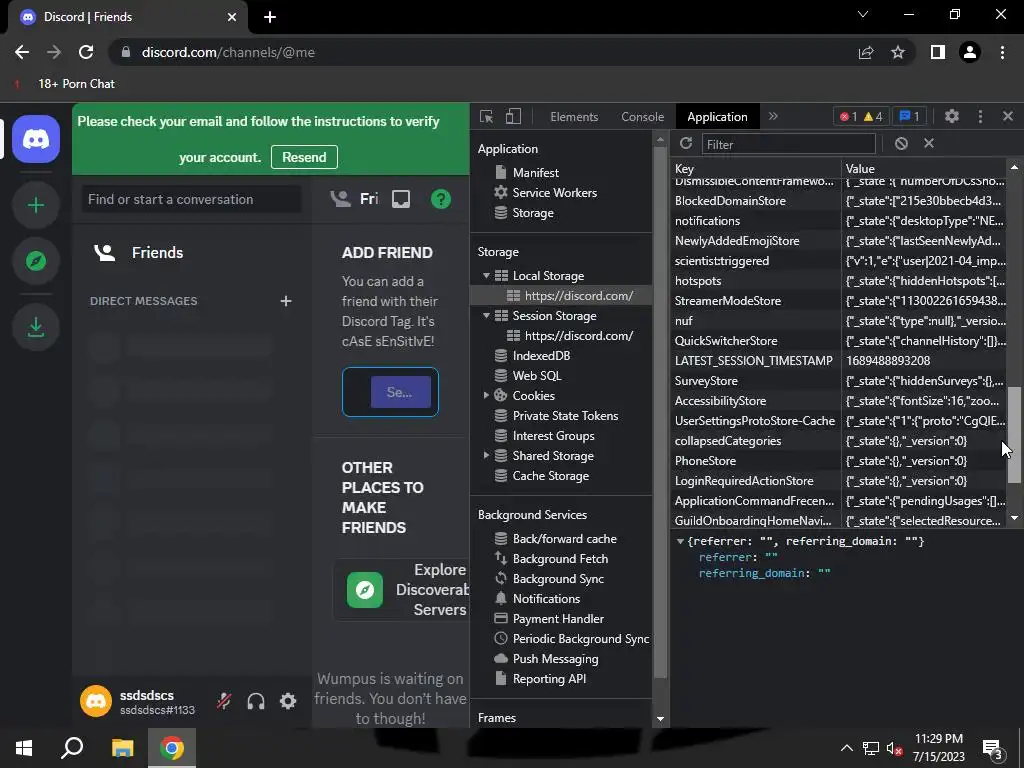Viewport: 1024px width, 768px height.
Task: Expand the Cookies tree arrow
Action: pos(487,396)
